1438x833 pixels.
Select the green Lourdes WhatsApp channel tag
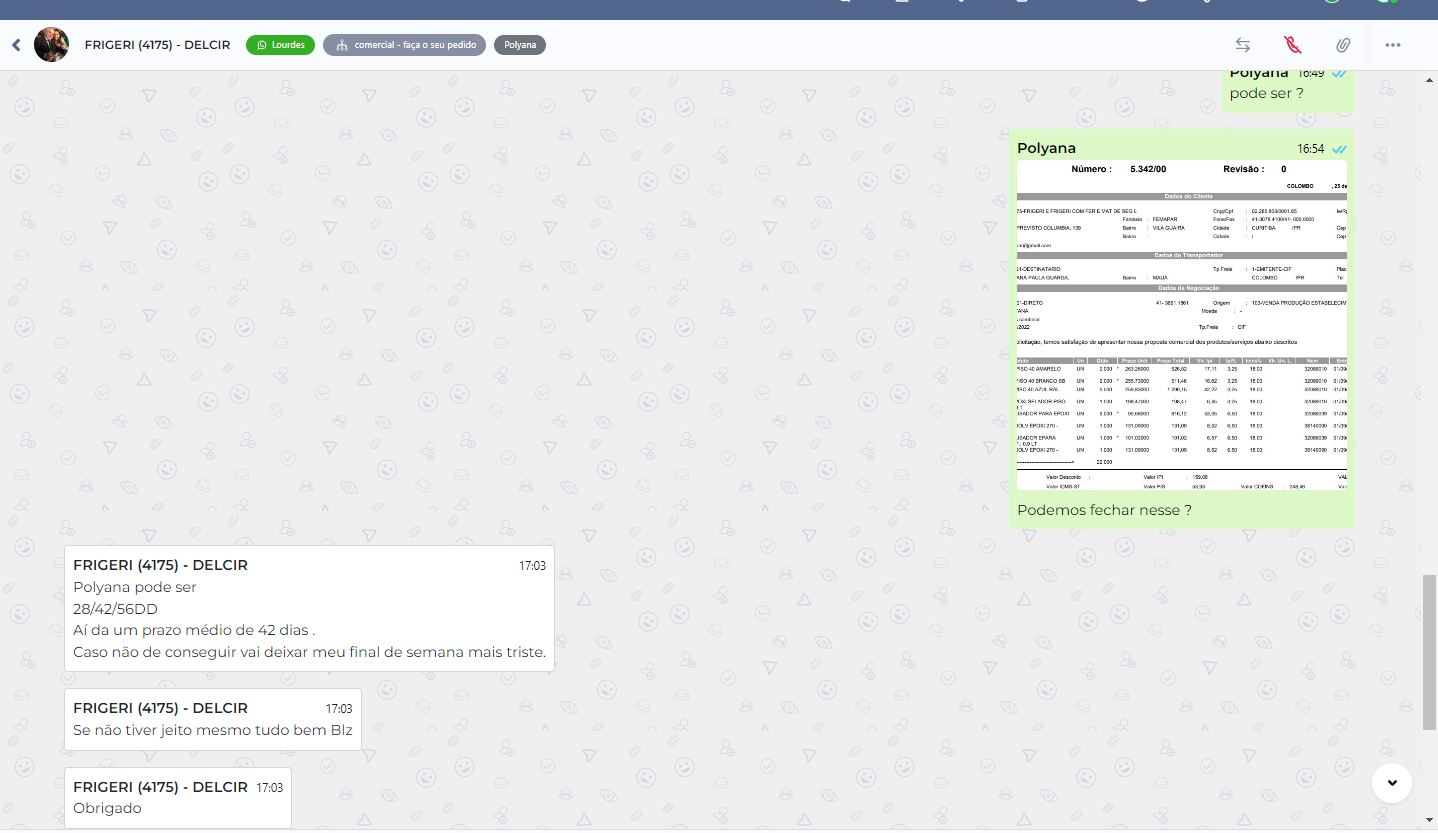[280, 45]
